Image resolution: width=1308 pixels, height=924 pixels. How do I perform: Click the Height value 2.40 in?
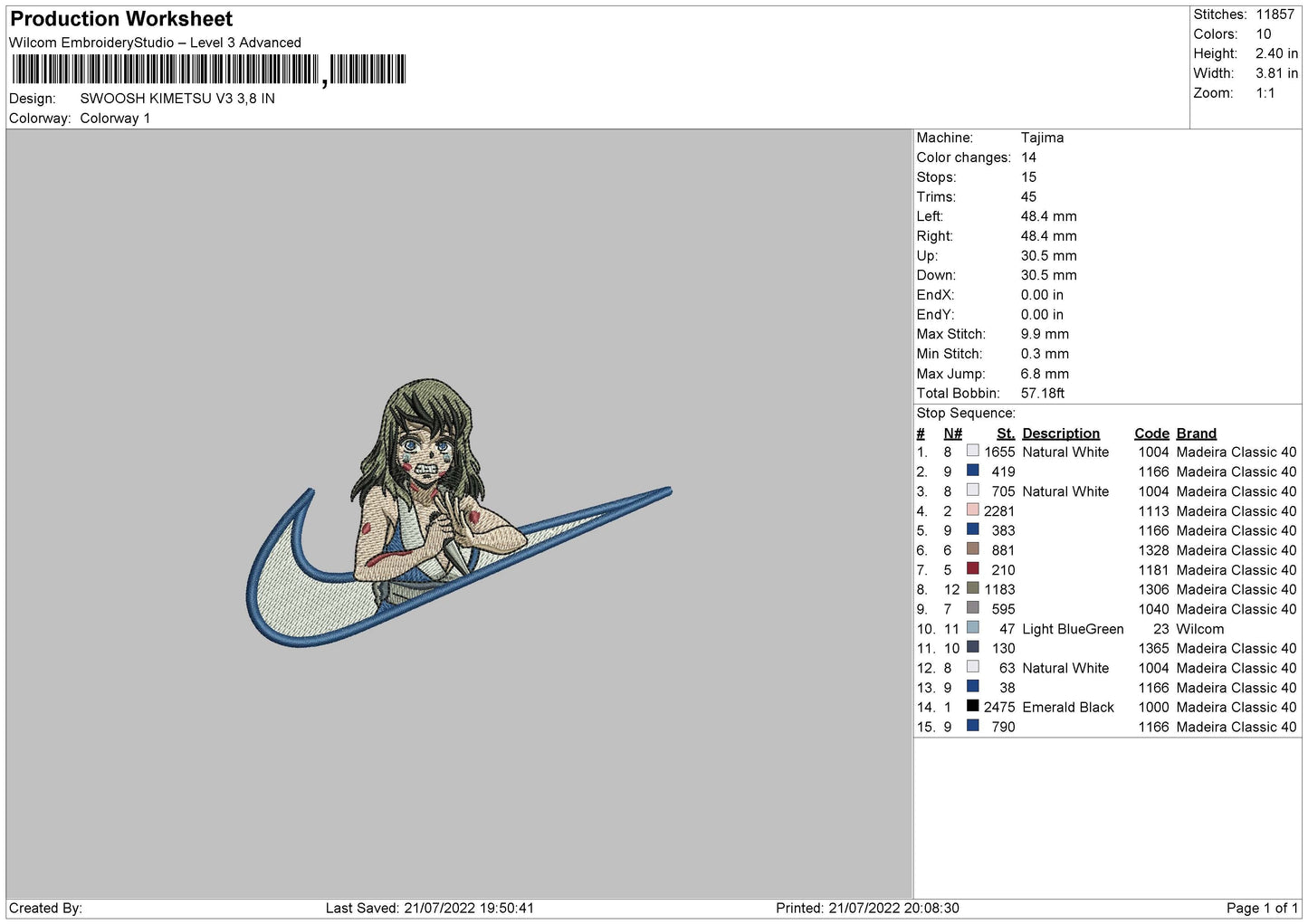pos(1276,54)
